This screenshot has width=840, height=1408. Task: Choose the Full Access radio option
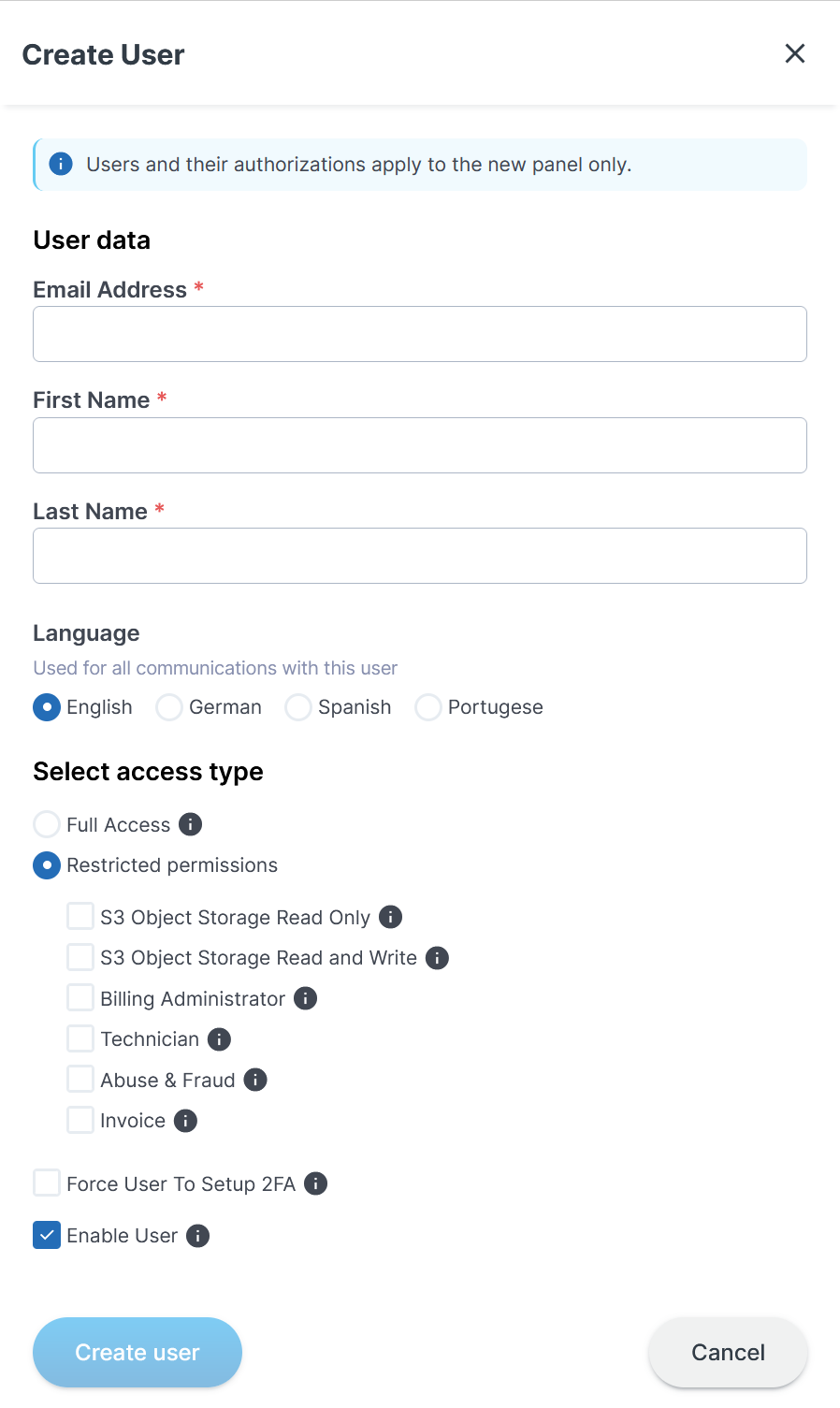pos(47,824)
